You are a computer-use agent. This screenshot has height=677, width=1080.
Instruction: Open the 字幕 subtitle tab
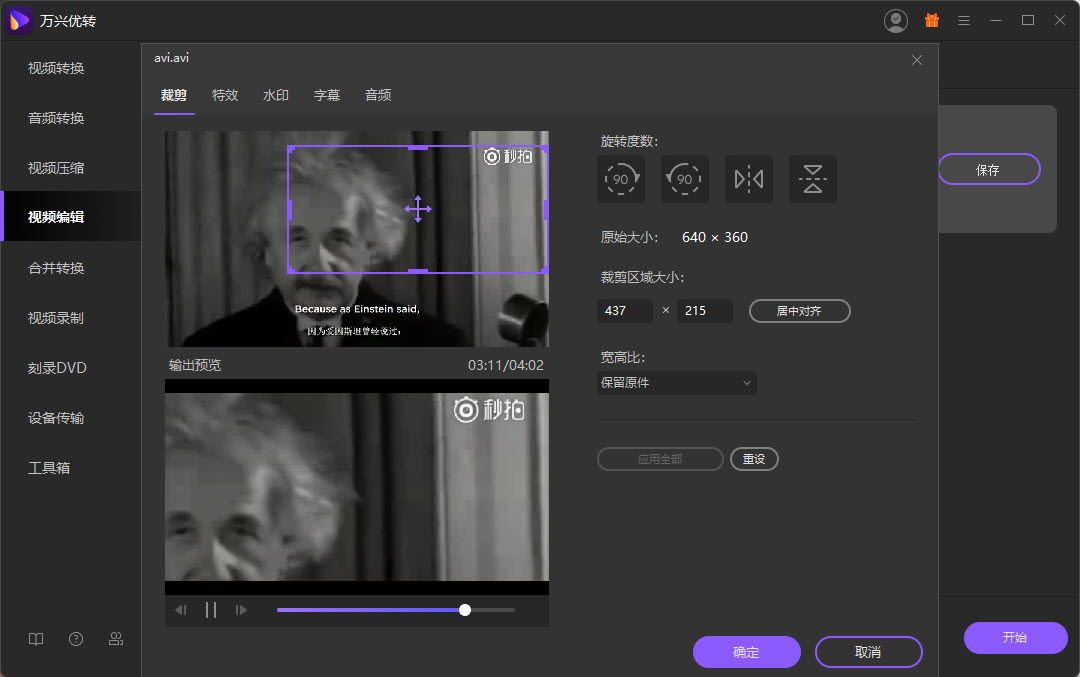[x=327, y=95]
